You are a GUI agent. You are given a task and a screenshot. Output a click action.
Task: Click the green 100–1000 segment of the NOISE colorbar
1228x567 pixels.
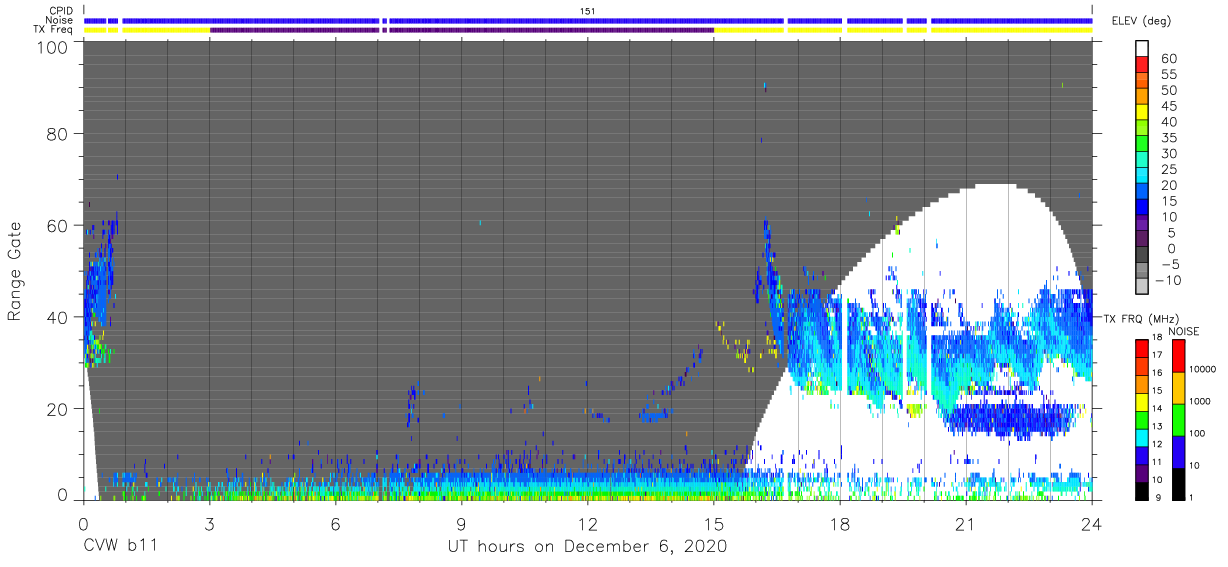[1178, 420]
